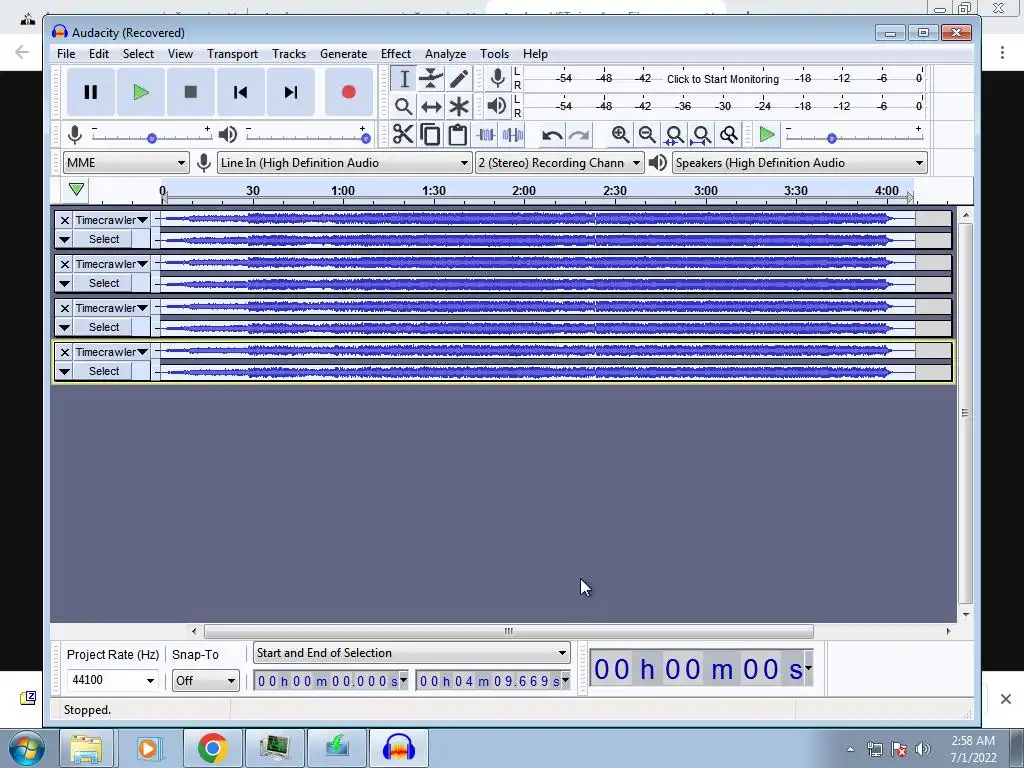The image size is (1024, 768).
Task: Click the record meter microphone icon
Action: coord(498,78)
